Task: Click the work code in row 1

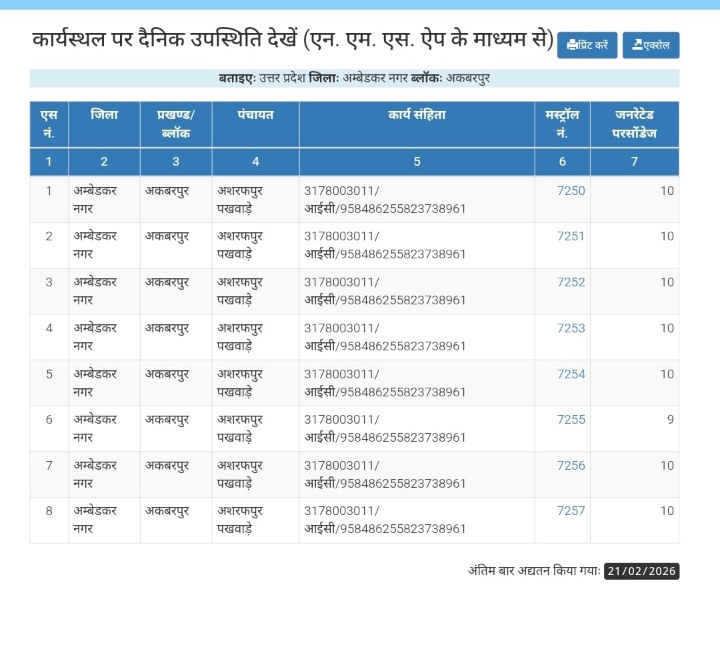Action: point(385,199)
